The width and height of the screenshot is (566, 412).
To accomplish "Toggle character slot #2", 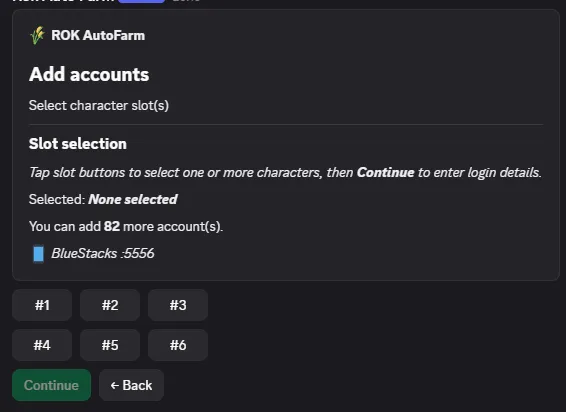I will (x=110, y=305).
